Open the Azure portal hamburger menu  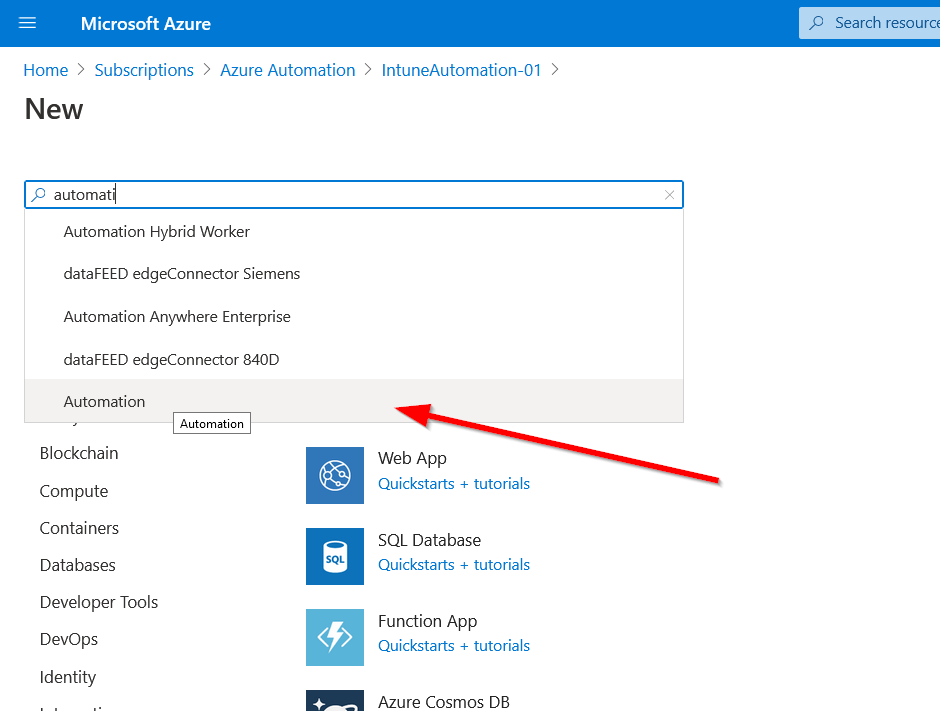coord(28,23)
